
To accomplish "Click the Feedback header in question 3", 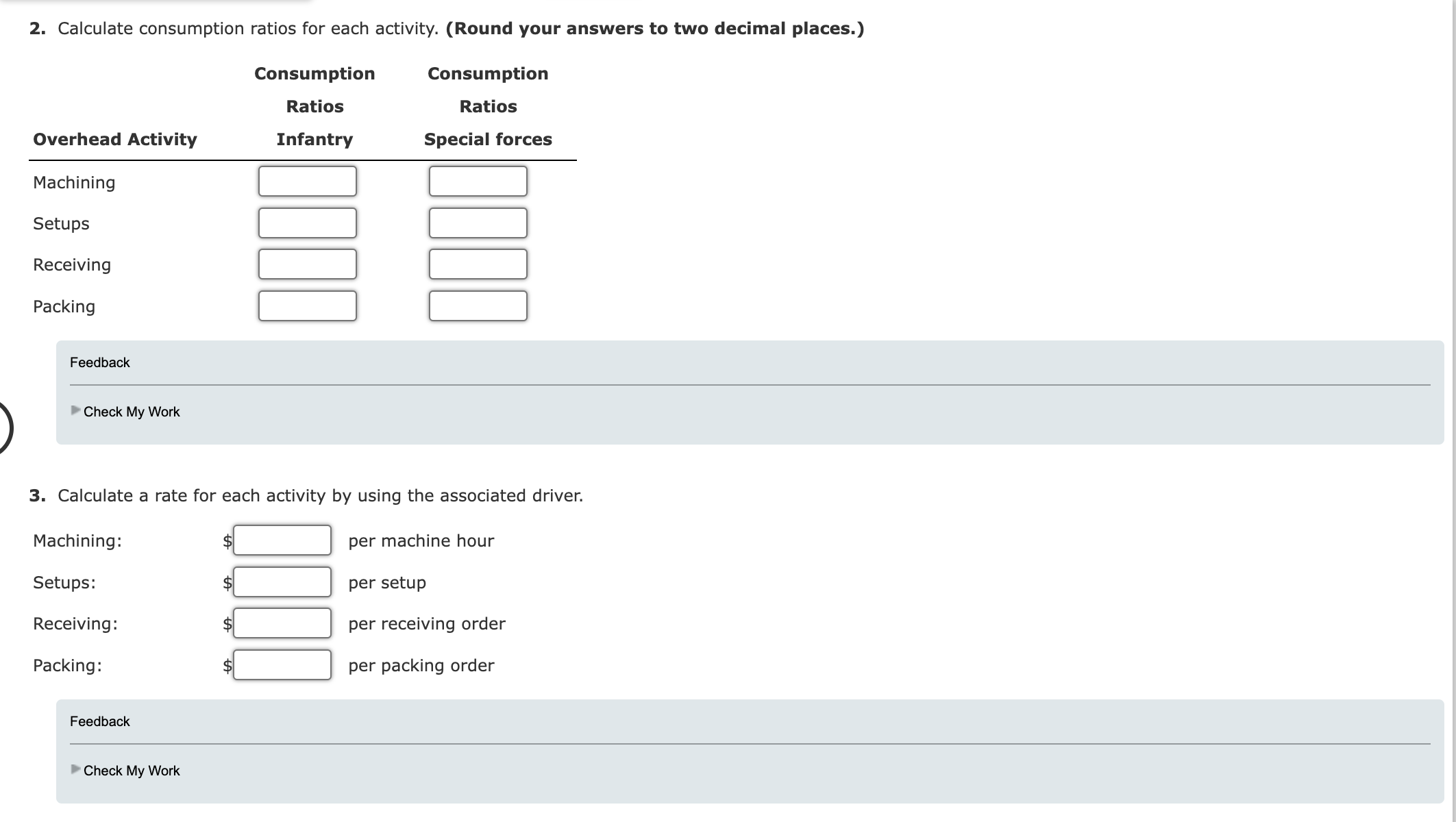I will pos(99,721).
